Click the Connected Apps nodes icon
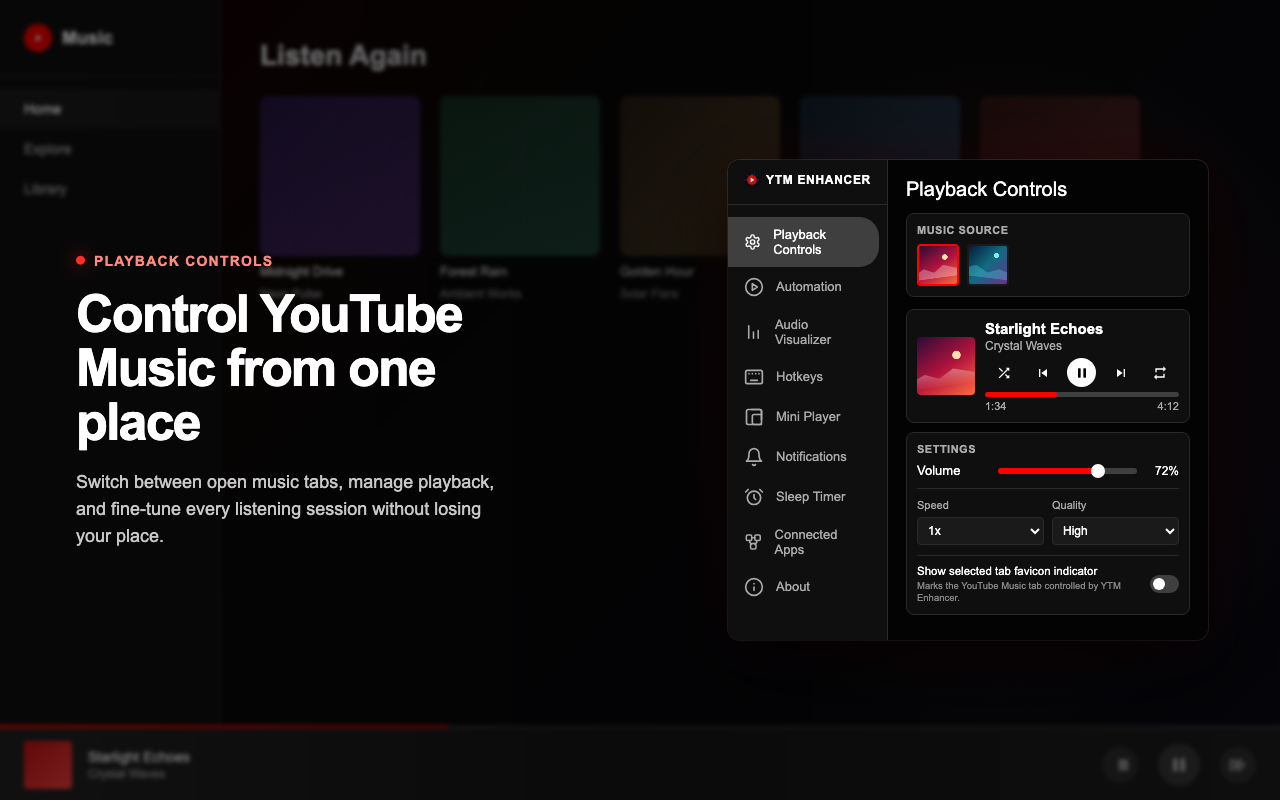 (753, 542)
